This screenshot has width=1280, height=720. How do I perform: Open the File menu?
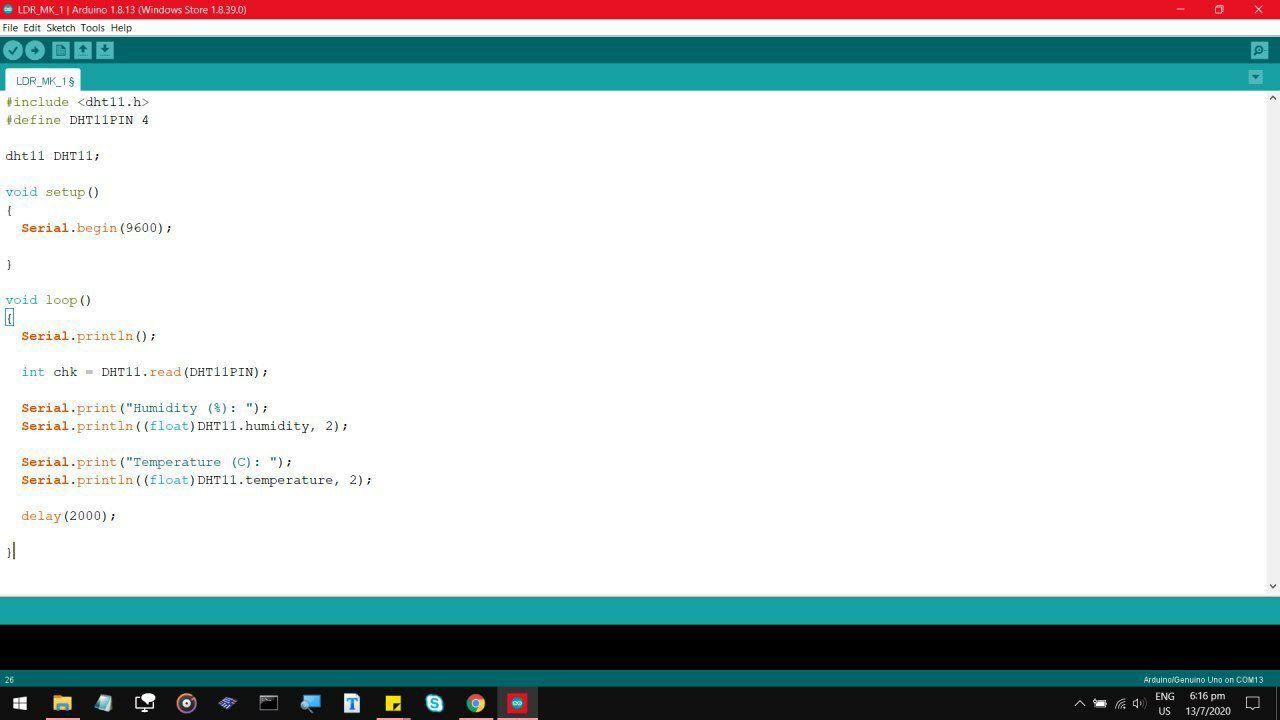[10, 28]
